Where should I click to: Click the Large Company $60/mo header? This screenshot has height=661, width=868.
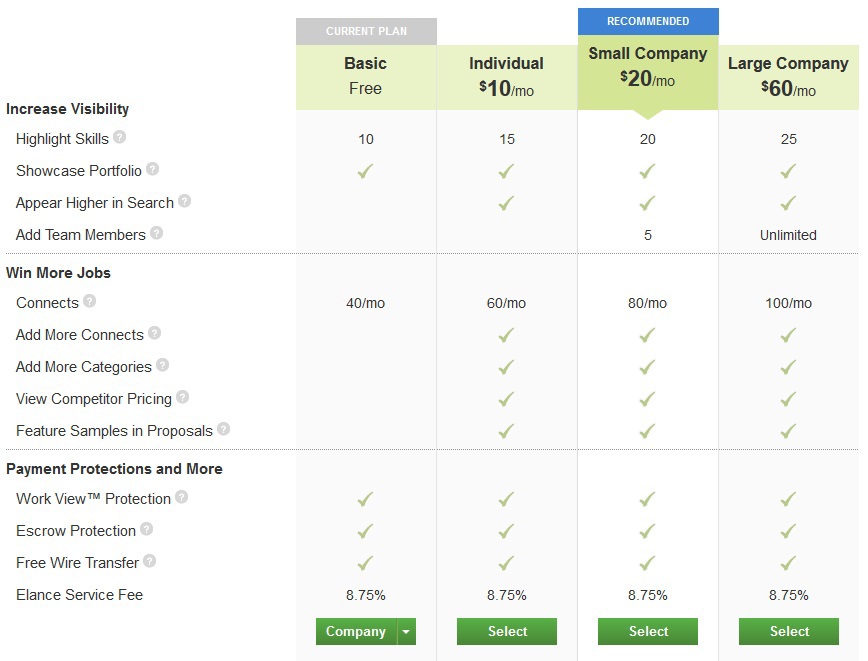tap(788, 76)
